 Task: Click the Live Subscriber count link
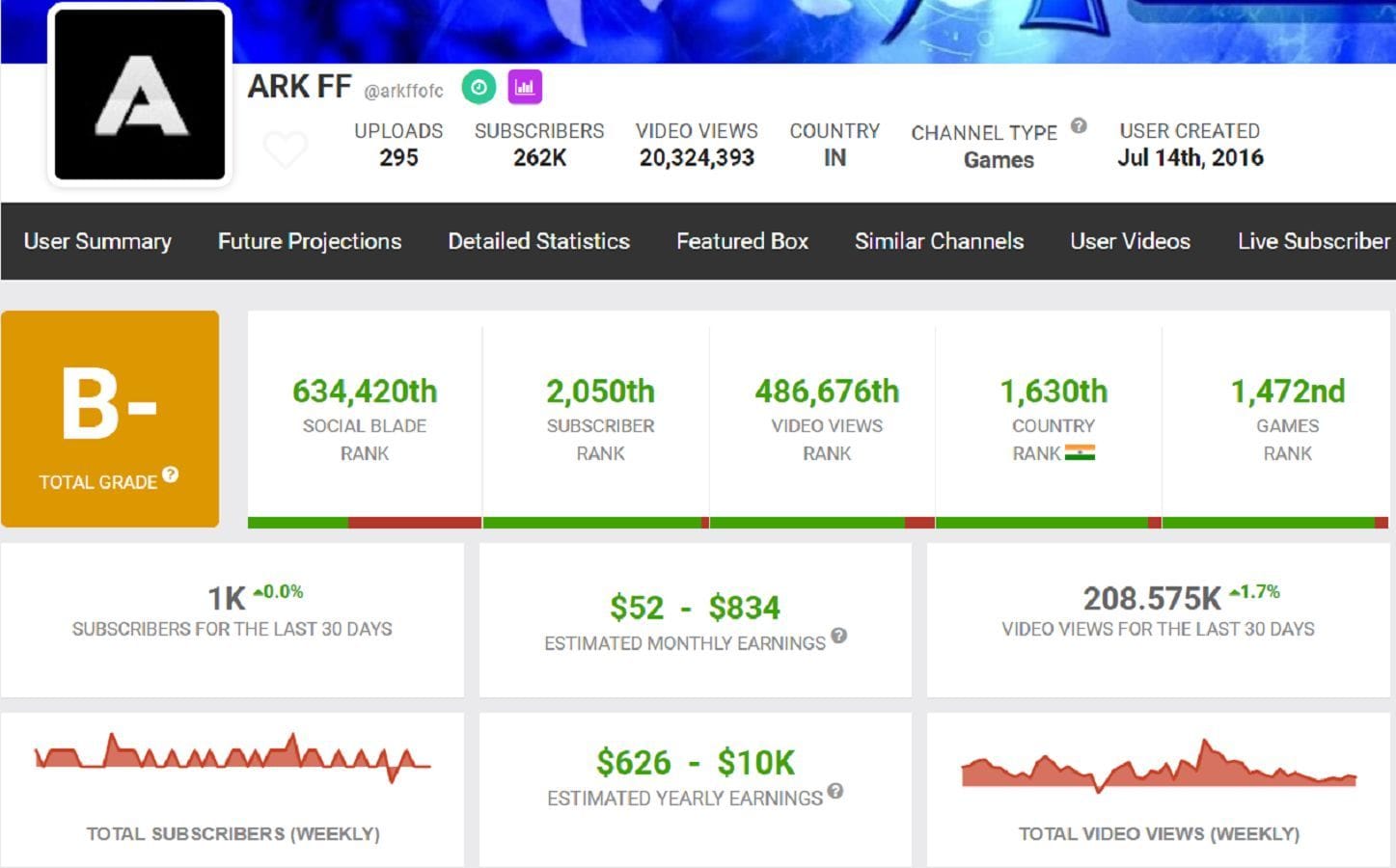1312,241
